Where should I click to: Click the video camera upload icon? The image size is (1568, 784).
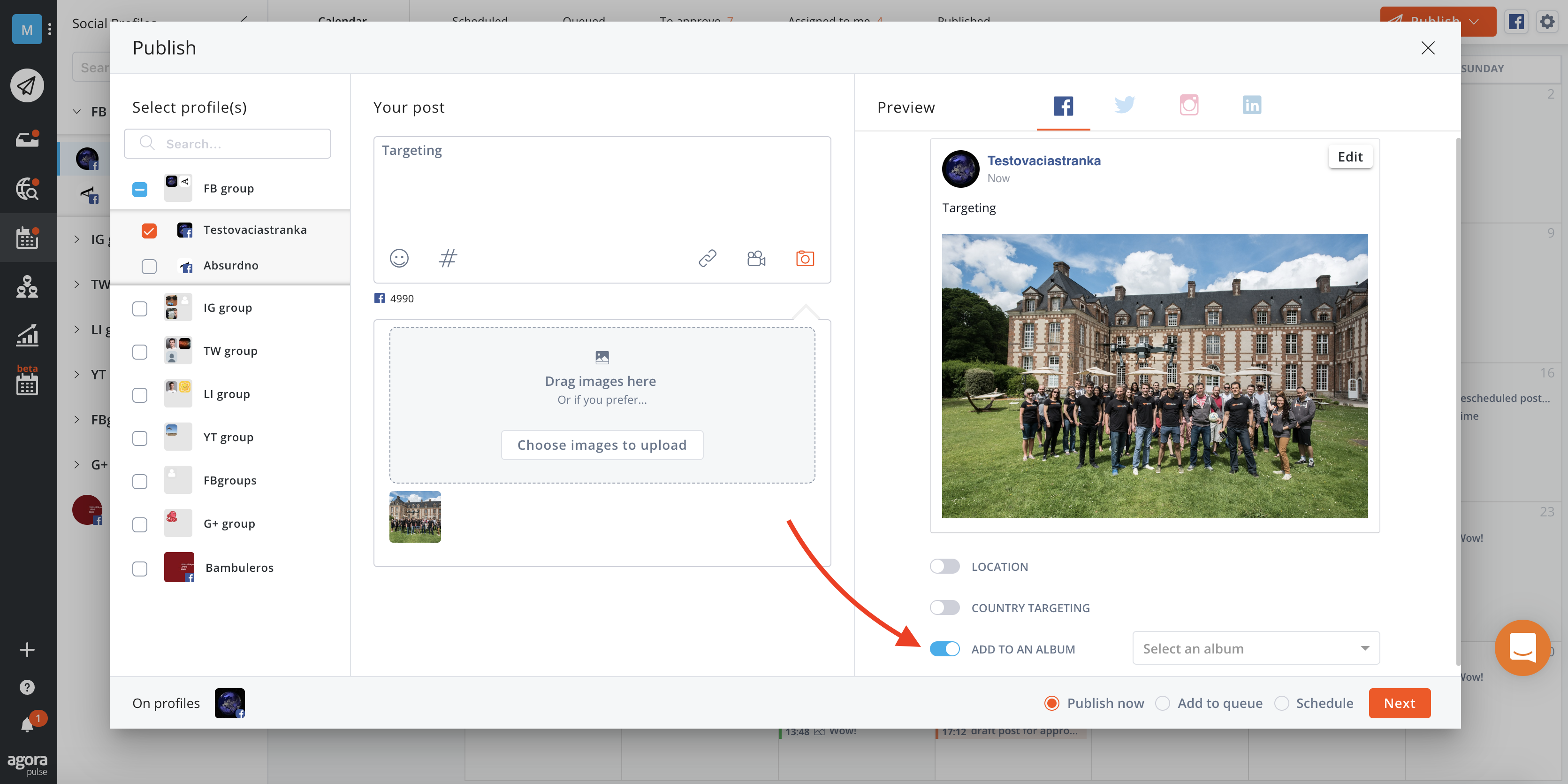pos(756,258)
